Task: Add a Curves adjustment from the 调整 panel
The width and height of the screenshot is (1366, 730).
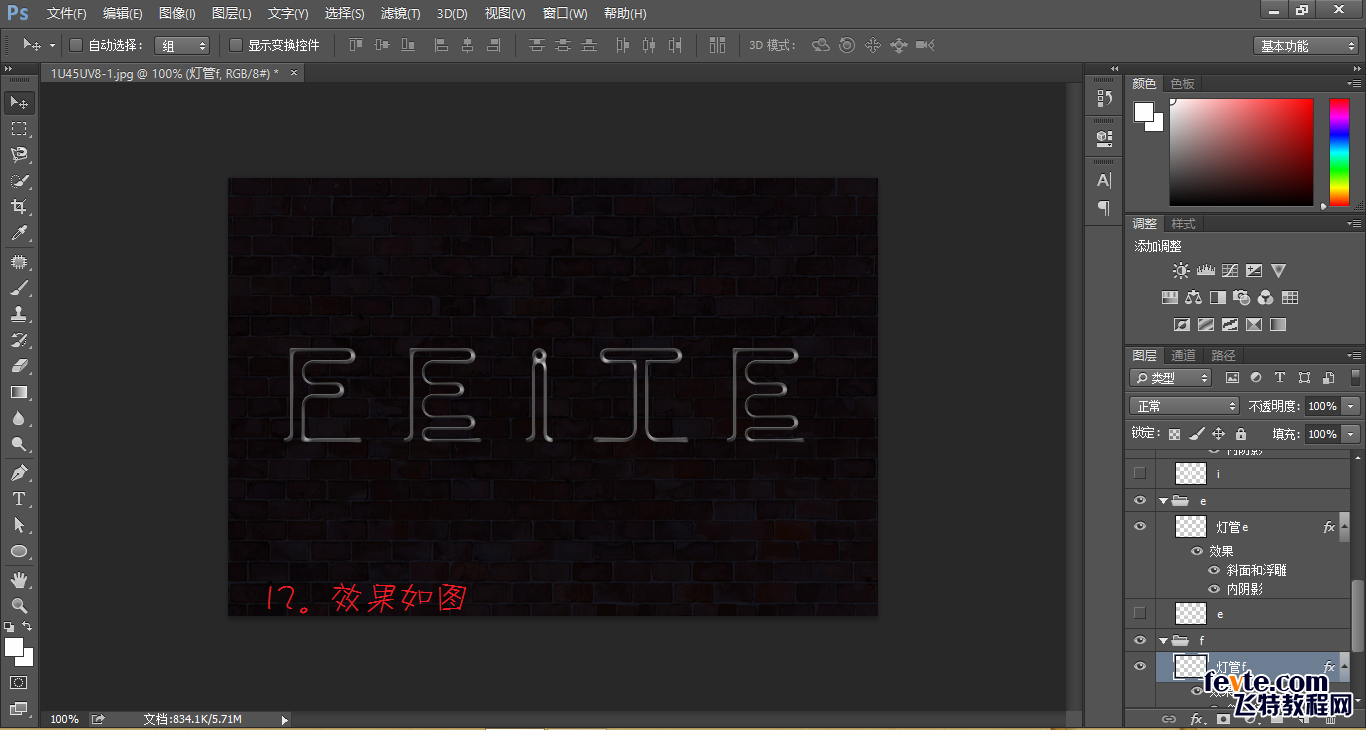Action: (x=1229, y=270)
